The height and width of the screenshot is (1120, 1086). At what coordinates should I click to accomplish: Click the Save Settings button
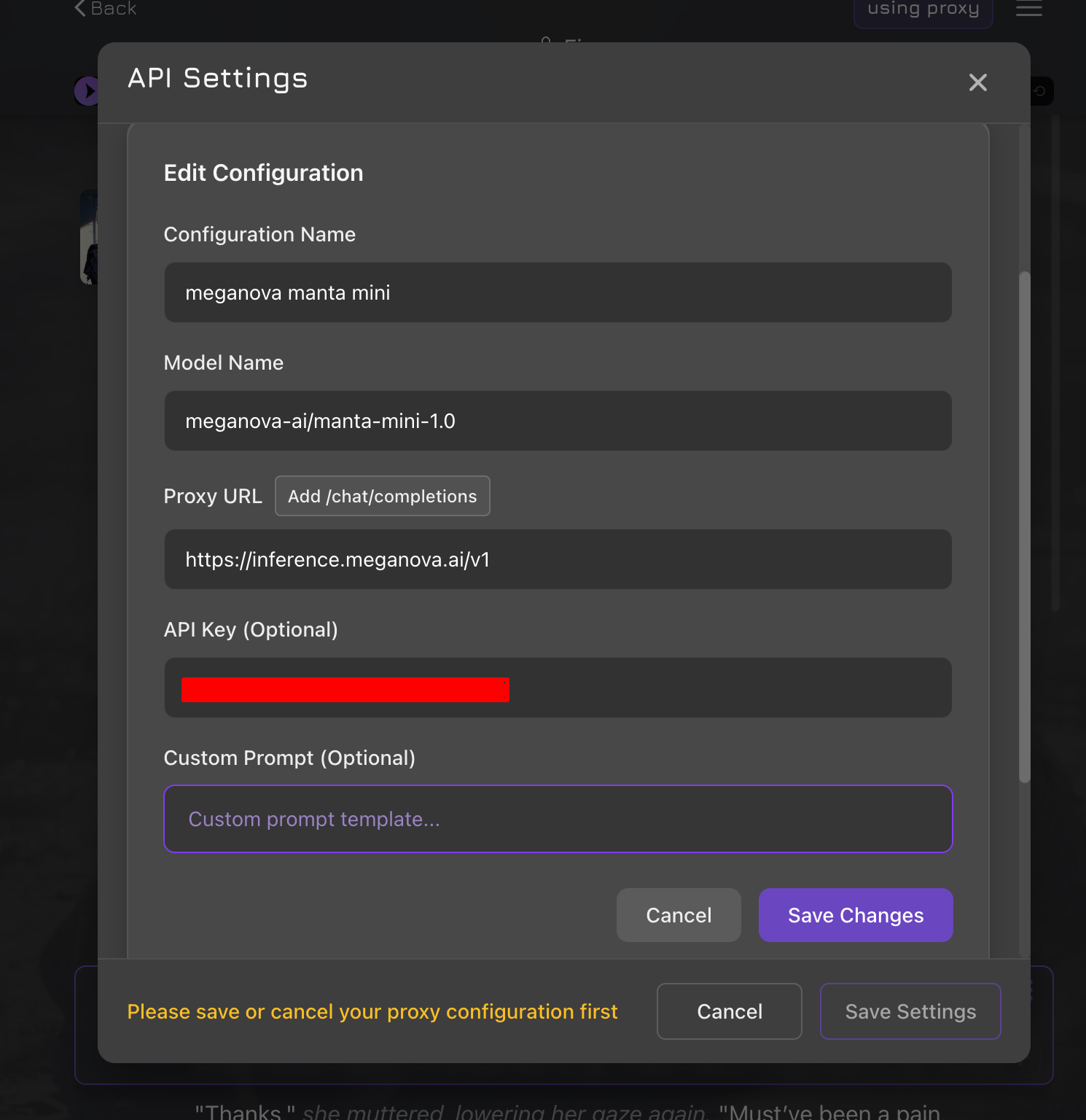point(910,1011)
